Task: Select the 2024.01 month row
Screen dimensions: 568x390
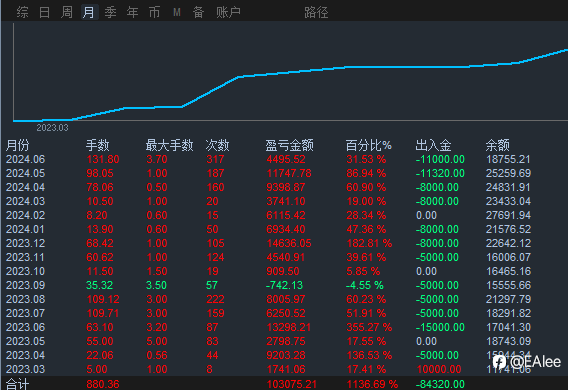Action: pos(268,229)
